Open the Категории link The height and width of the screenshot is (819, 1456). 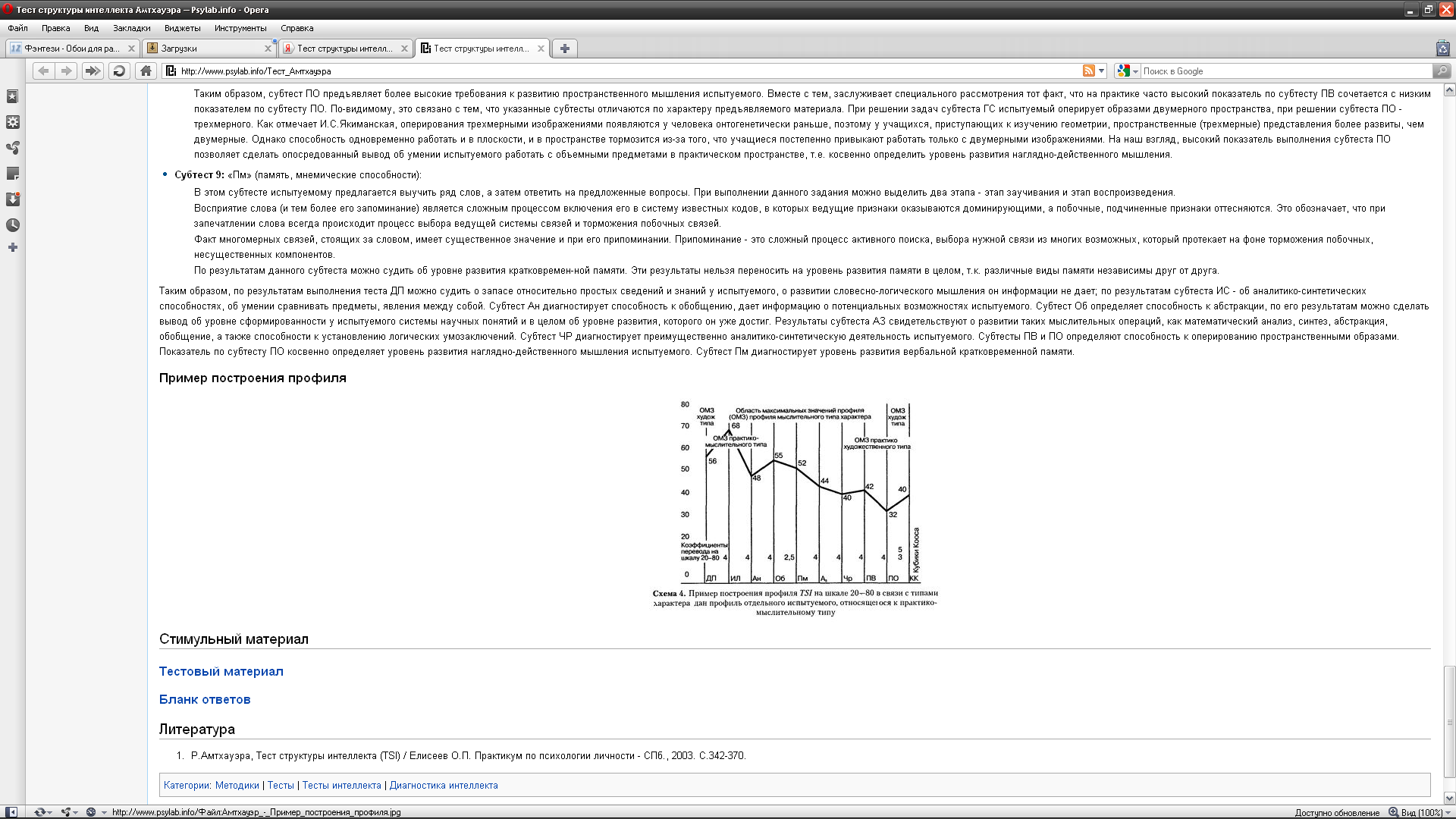187,786
